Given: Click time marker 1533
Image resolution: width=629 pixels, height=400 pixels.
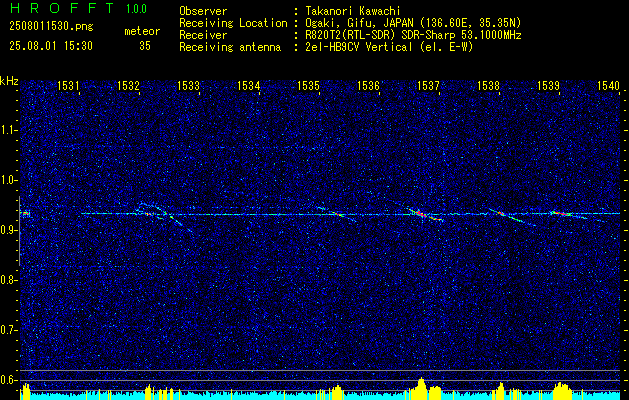Looking at the screenshot, I should (188, 85).
